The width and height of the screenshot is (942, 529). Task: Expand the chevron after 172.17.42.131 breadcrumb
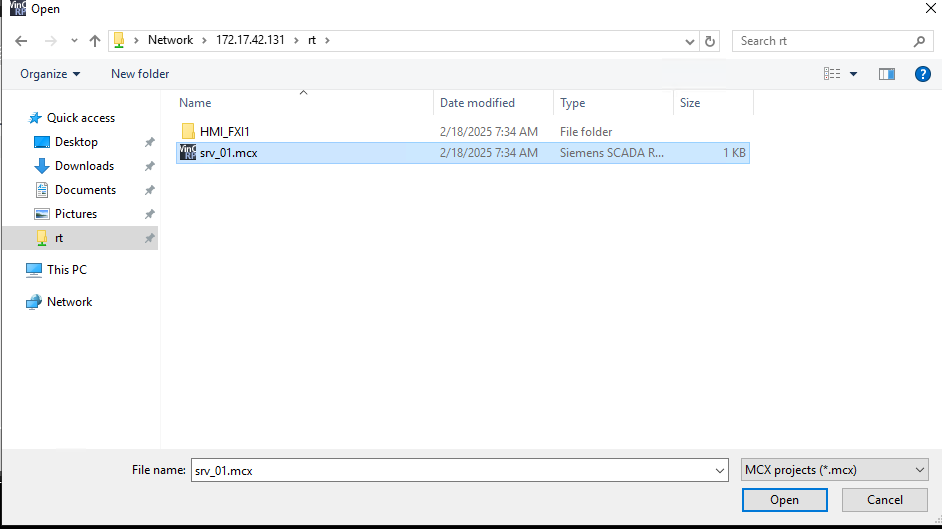tap(296, 40)
